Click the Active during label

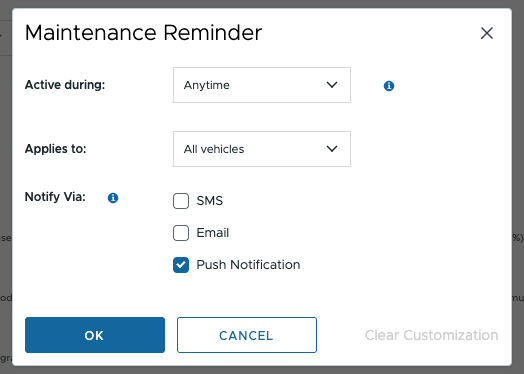[x=65, y=85]
